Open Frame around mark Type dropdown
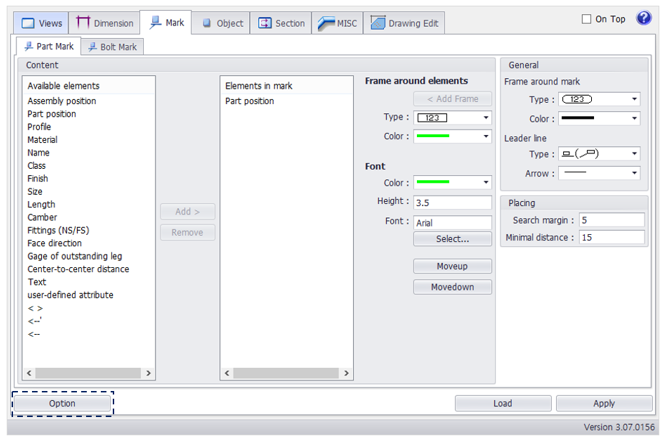The height and width of the screenshot is (442, 667). (599, 100)
